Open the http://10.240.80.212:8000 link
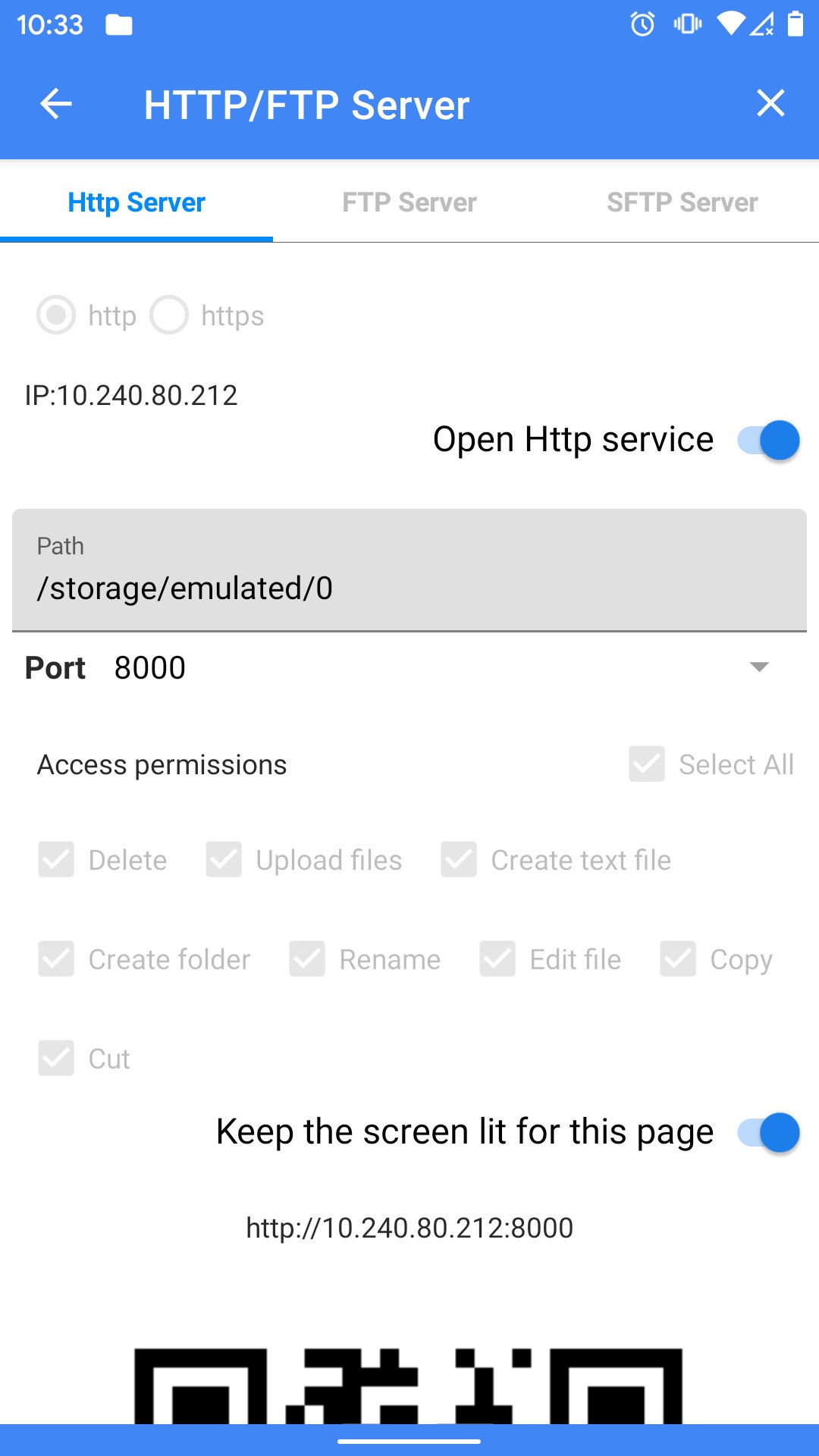819x1456 pixels. point(409,1228)
